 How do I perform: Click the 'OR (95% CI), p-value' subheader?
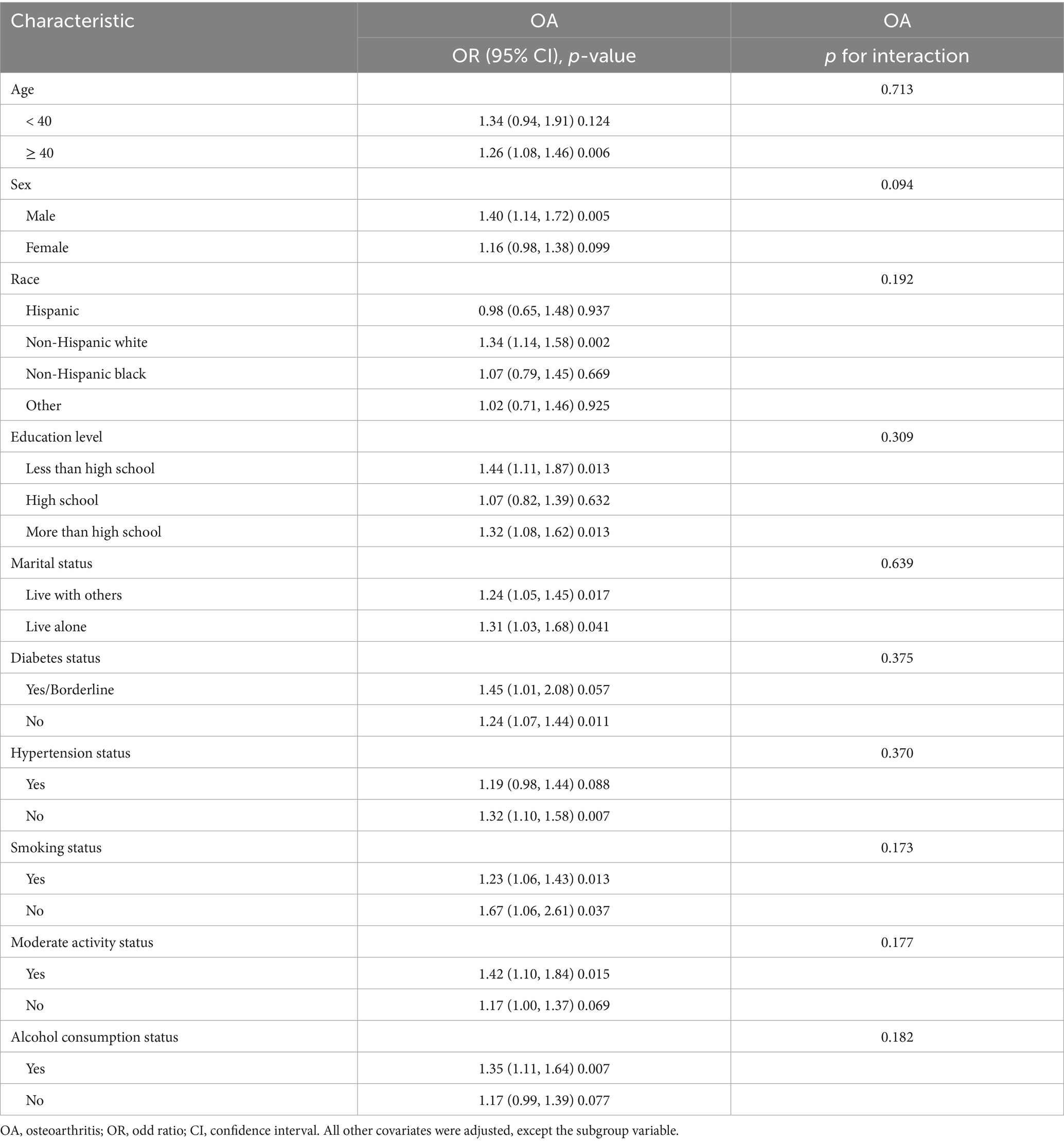pyautogui.click(x=543, y=56)
